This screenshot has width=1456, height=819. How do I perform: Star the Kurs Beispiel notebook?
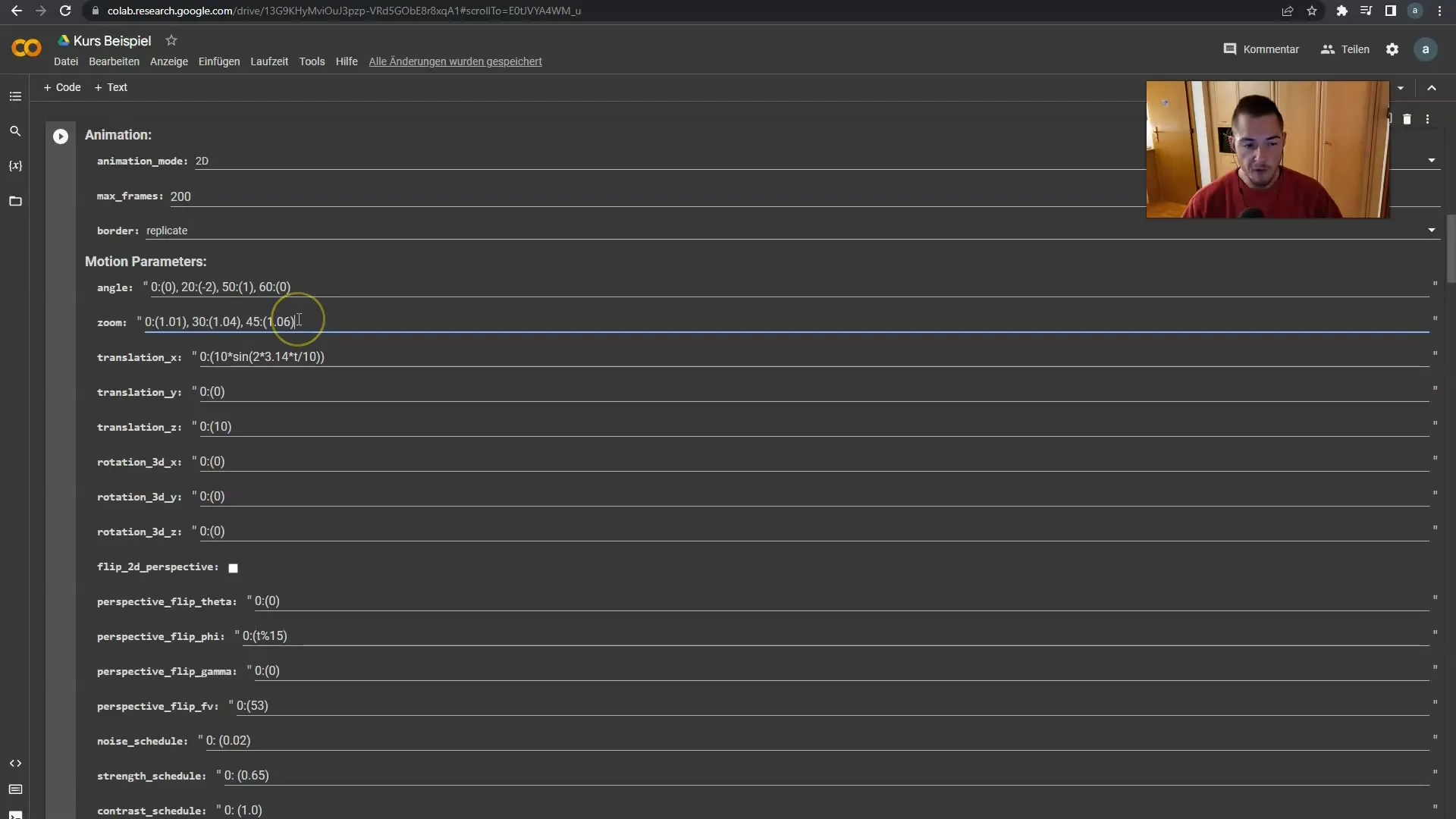(171, 40)
